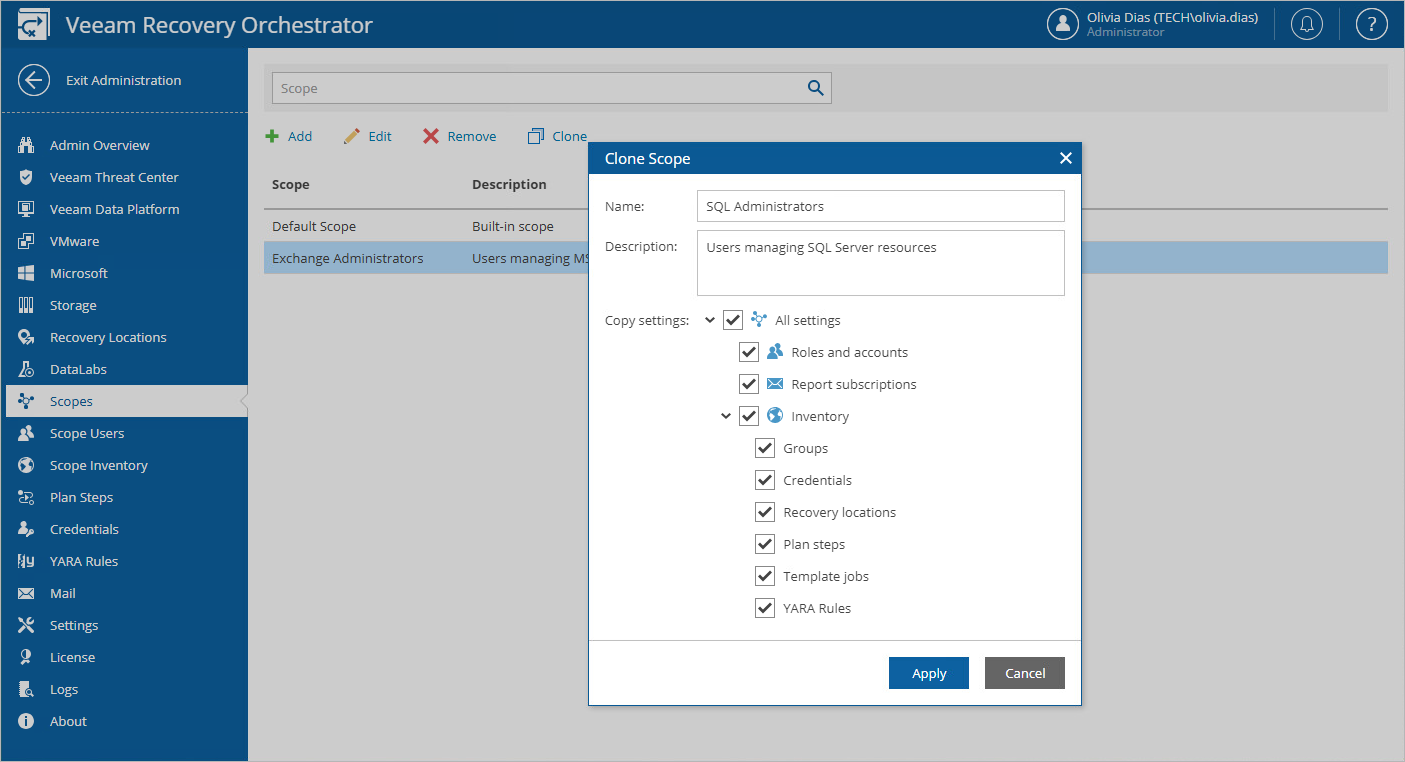The height and width of the screenshot is (762, 1405).
Task: Click the Scope search box
Action: (552, 88)
